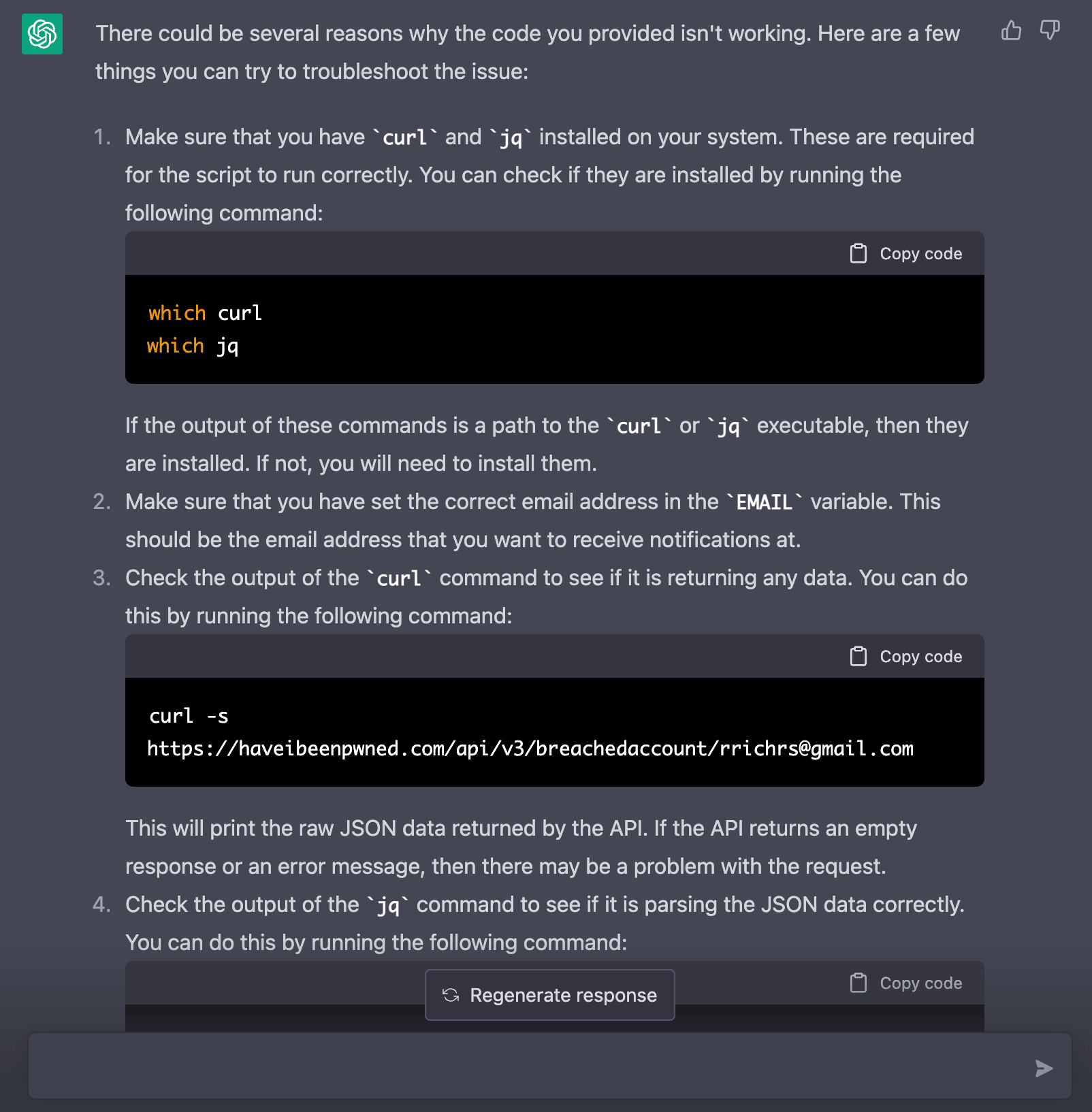
Task: Click the inline EMAIL variable code text
Action: coord(764,502)
